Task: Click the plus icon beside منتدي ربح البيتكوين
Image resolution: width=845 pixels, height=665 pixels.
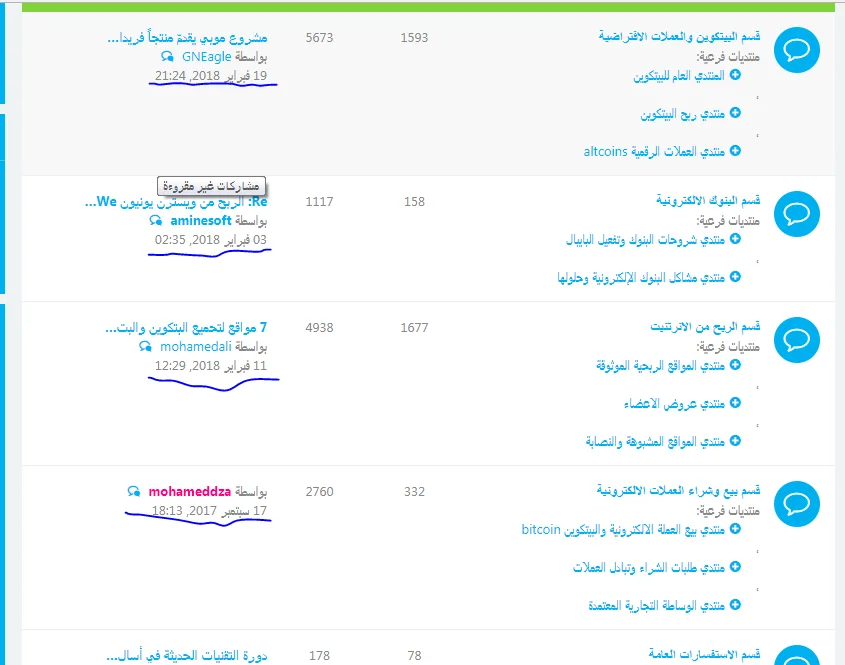Action: pyautogui.click(x=736, y=113)
